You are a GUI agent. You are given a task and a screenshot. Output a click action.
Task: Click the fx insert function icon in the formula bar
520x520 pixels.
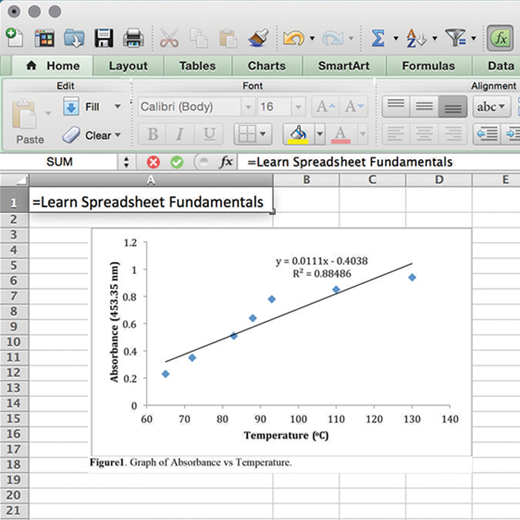click(226, 162)
